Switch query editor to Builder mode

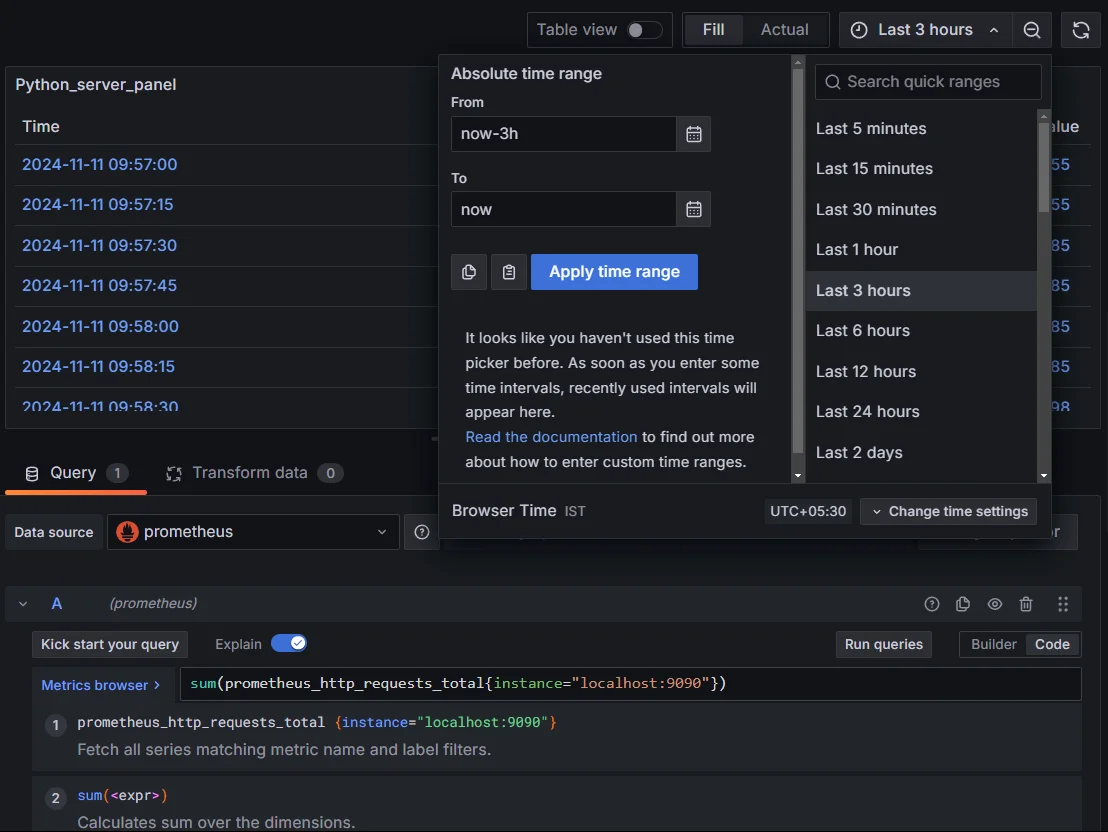point(993,644)
